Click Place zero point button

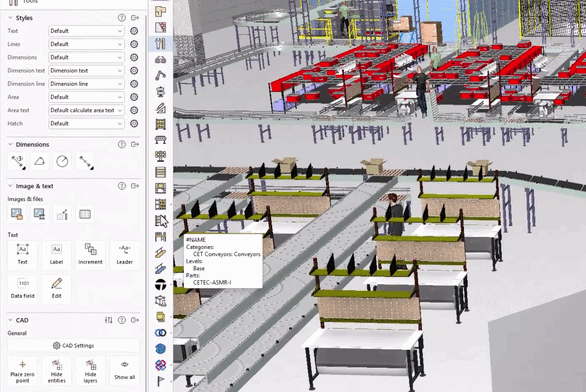[x=22, y=371]
